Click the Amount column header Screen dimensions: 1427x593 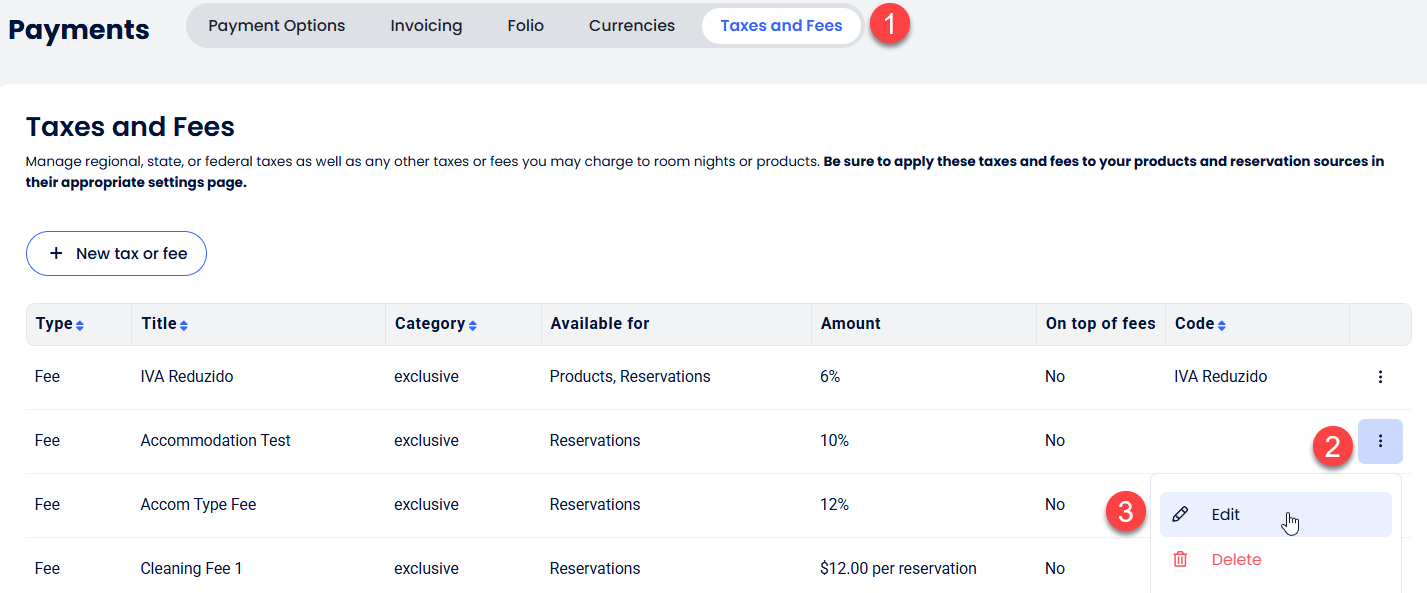[x=850, y=324]
